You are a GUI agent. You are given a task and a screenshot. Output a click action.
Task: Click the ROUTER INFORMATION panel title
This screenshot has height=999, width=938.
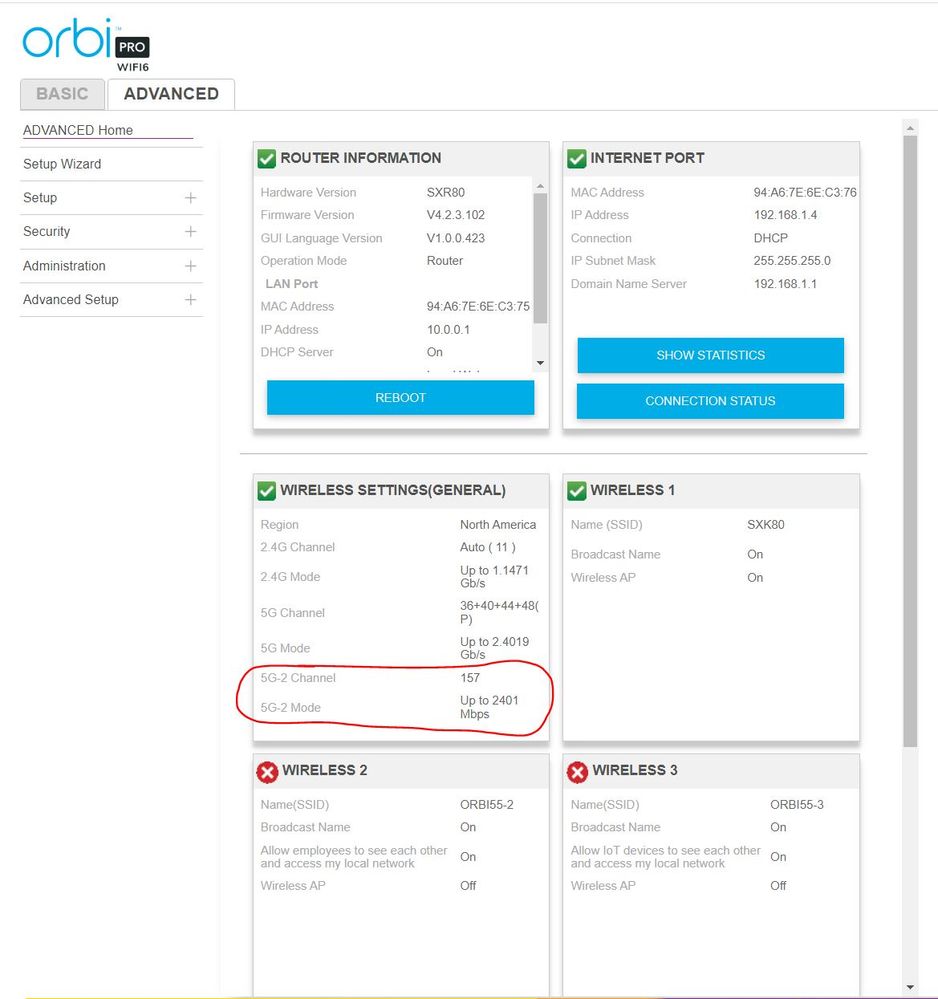coord(361,158)
